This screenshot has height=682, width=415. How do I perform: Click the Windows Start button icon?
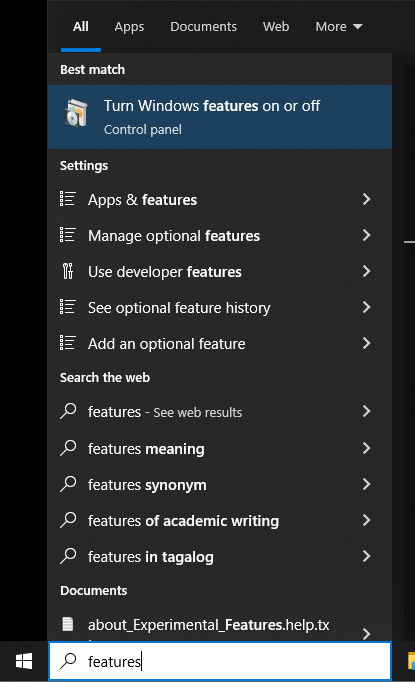(24, 662)
